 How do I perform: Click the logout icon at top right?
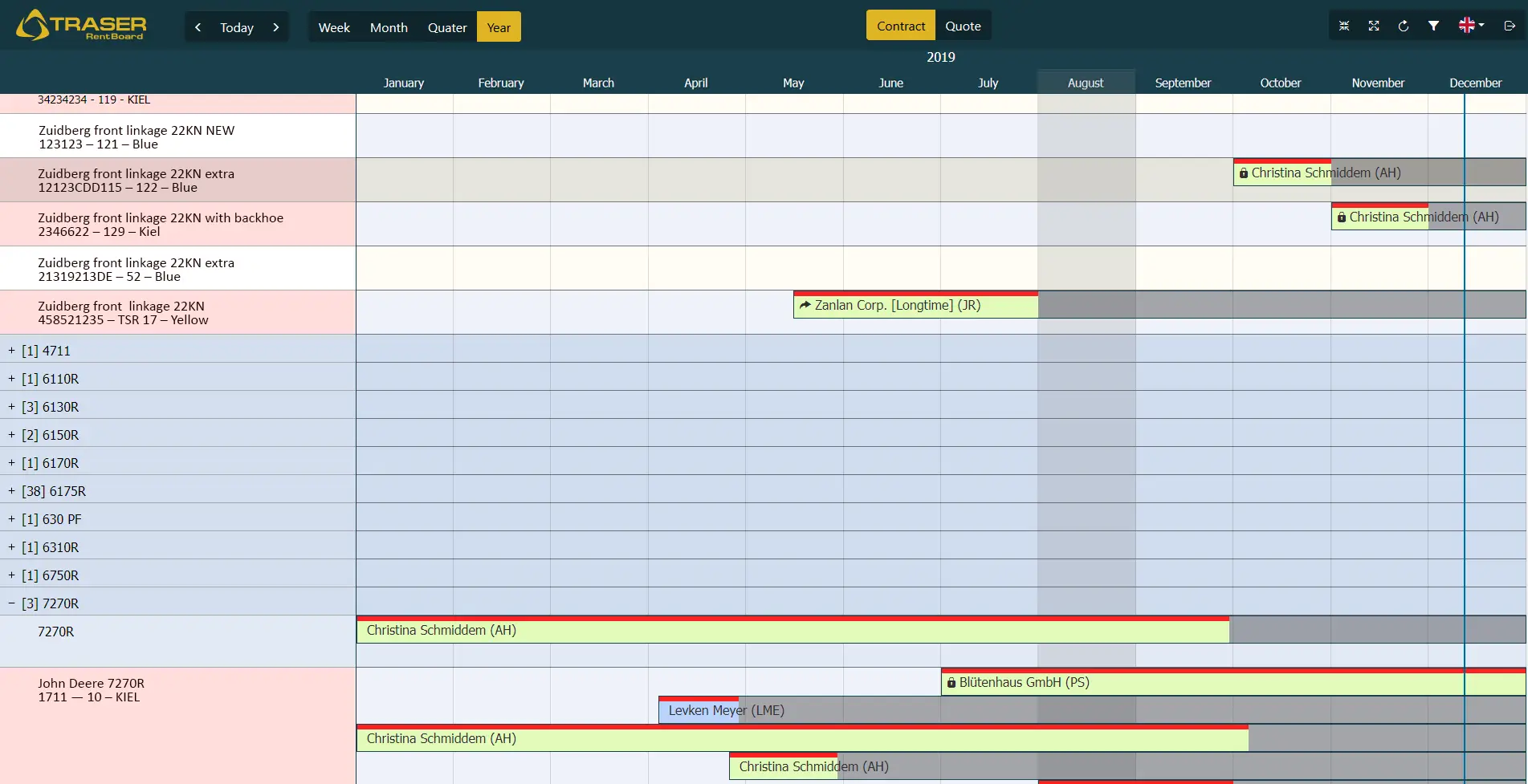click(1510, 26)
